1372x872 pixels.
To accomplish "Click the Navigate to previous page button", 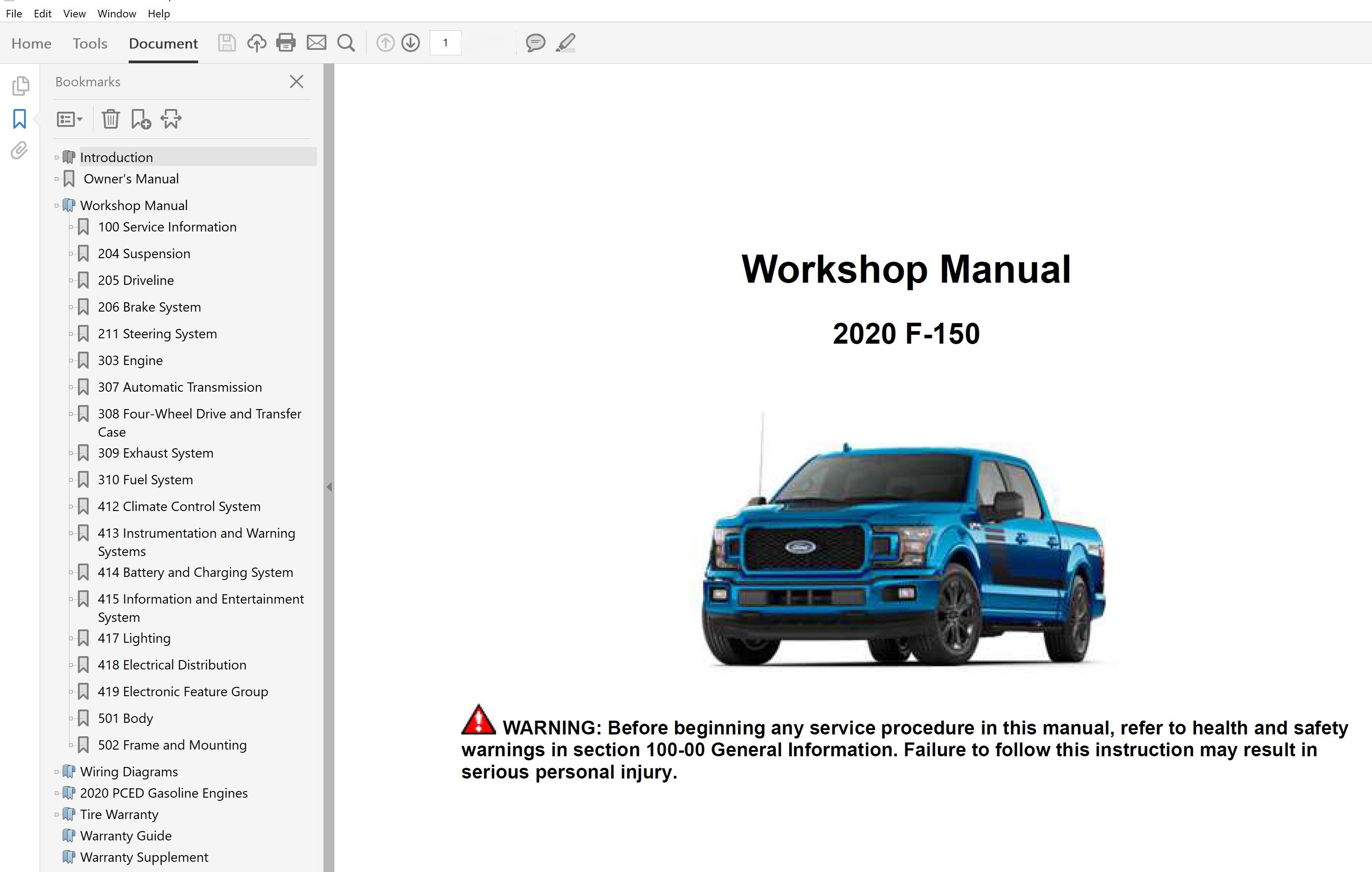I will click(385, 42).
